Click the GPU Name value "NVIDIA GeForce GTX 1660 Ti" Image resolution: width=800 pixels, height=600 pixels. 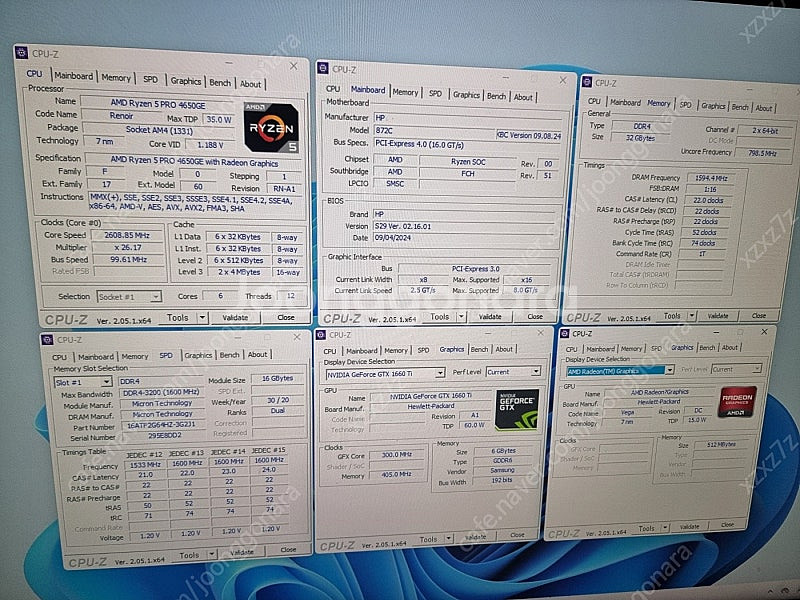pos(431,396)
